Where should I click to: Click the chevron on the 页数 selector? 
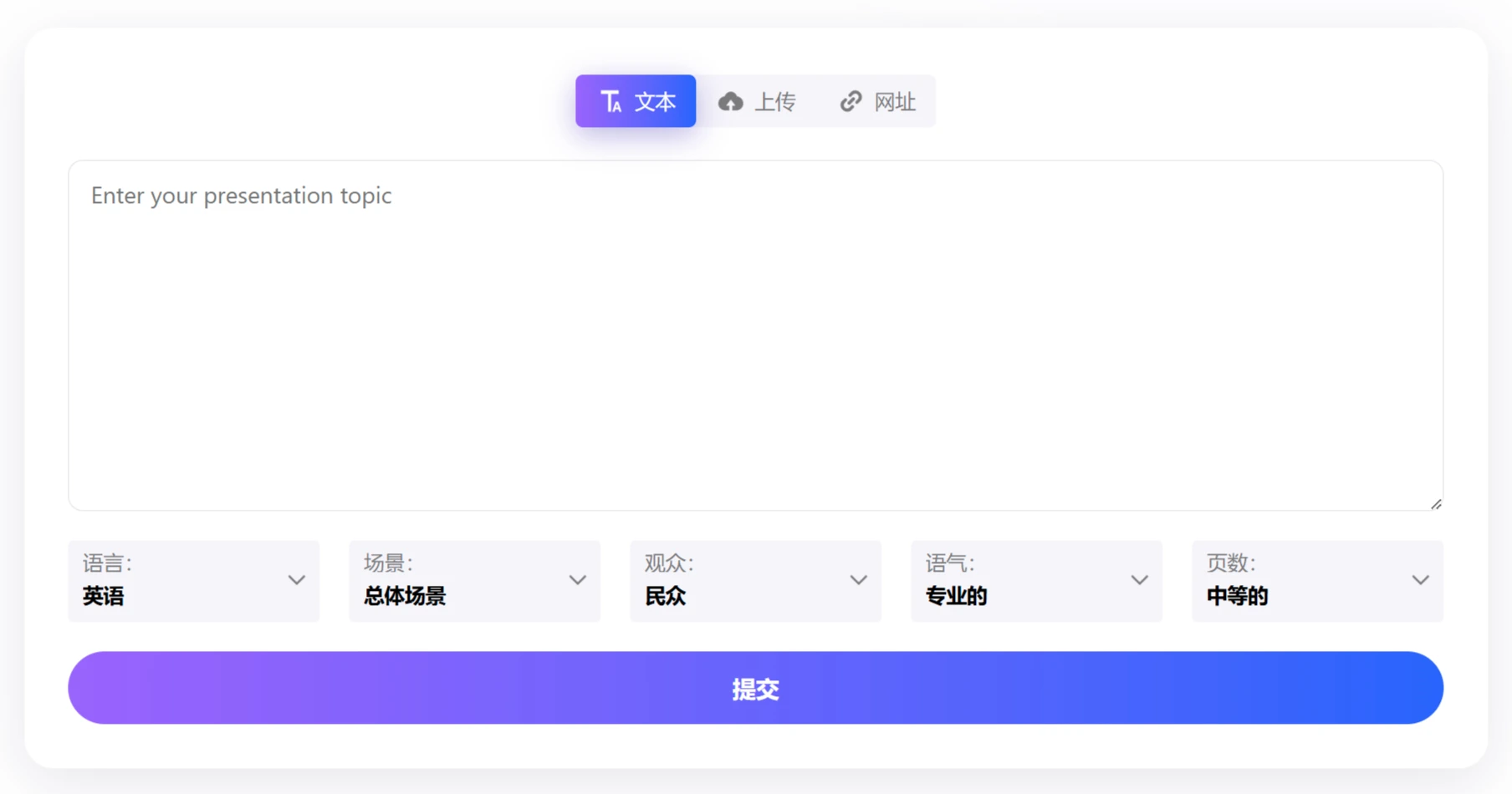(1420, 580)
